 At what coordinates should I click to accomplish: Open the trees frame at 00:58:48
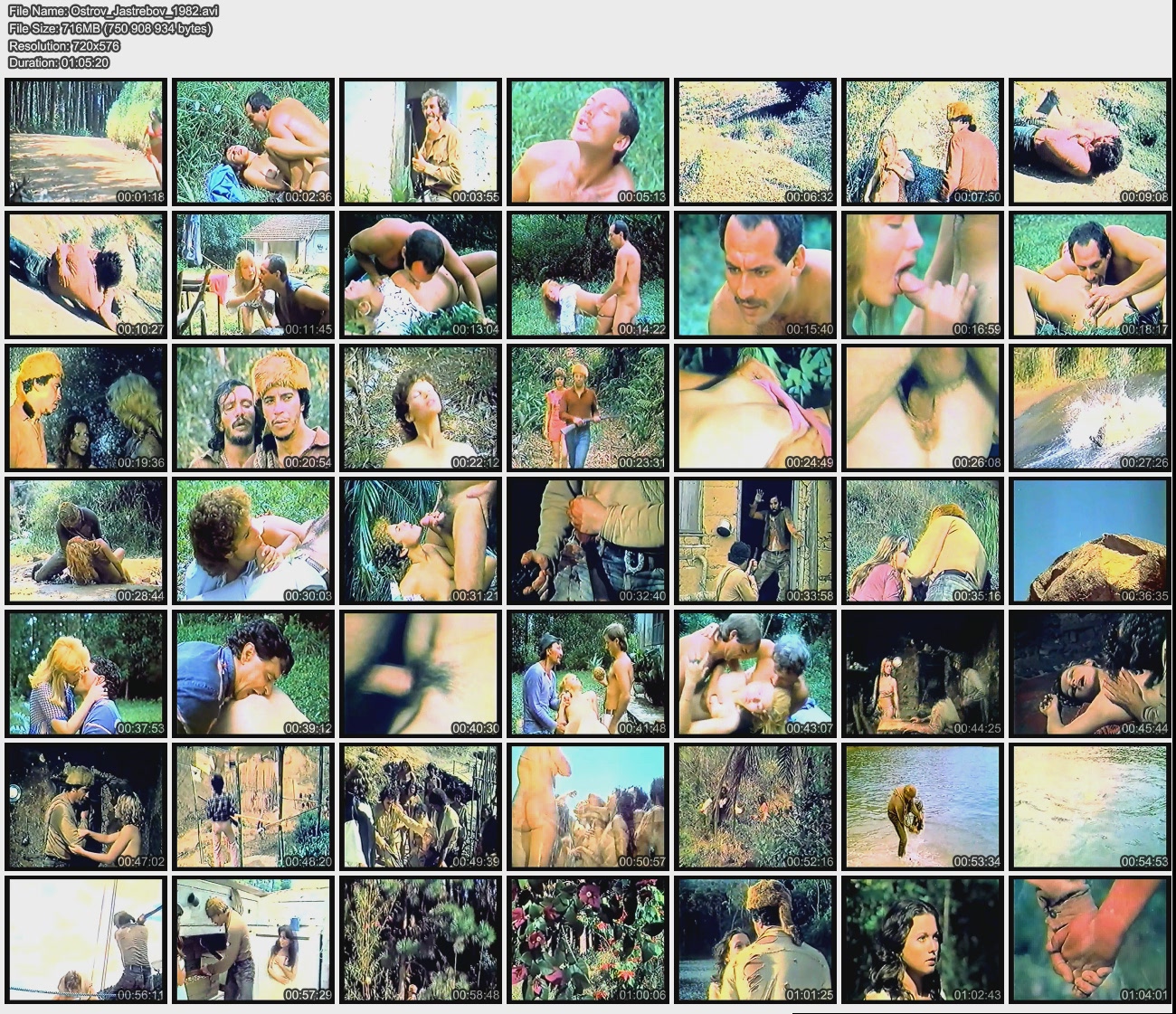click(x=421, y=939)
